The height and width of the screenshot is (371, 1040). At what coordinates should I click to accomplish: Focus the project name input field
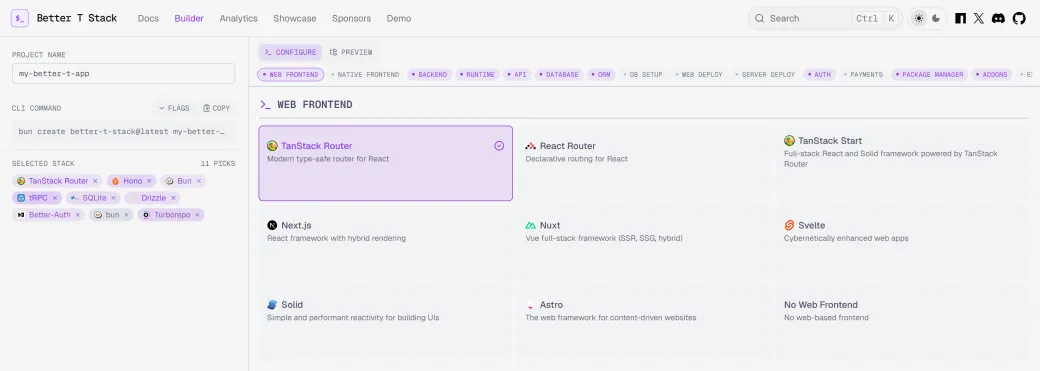pyautogui.click(x=123, y=74)
